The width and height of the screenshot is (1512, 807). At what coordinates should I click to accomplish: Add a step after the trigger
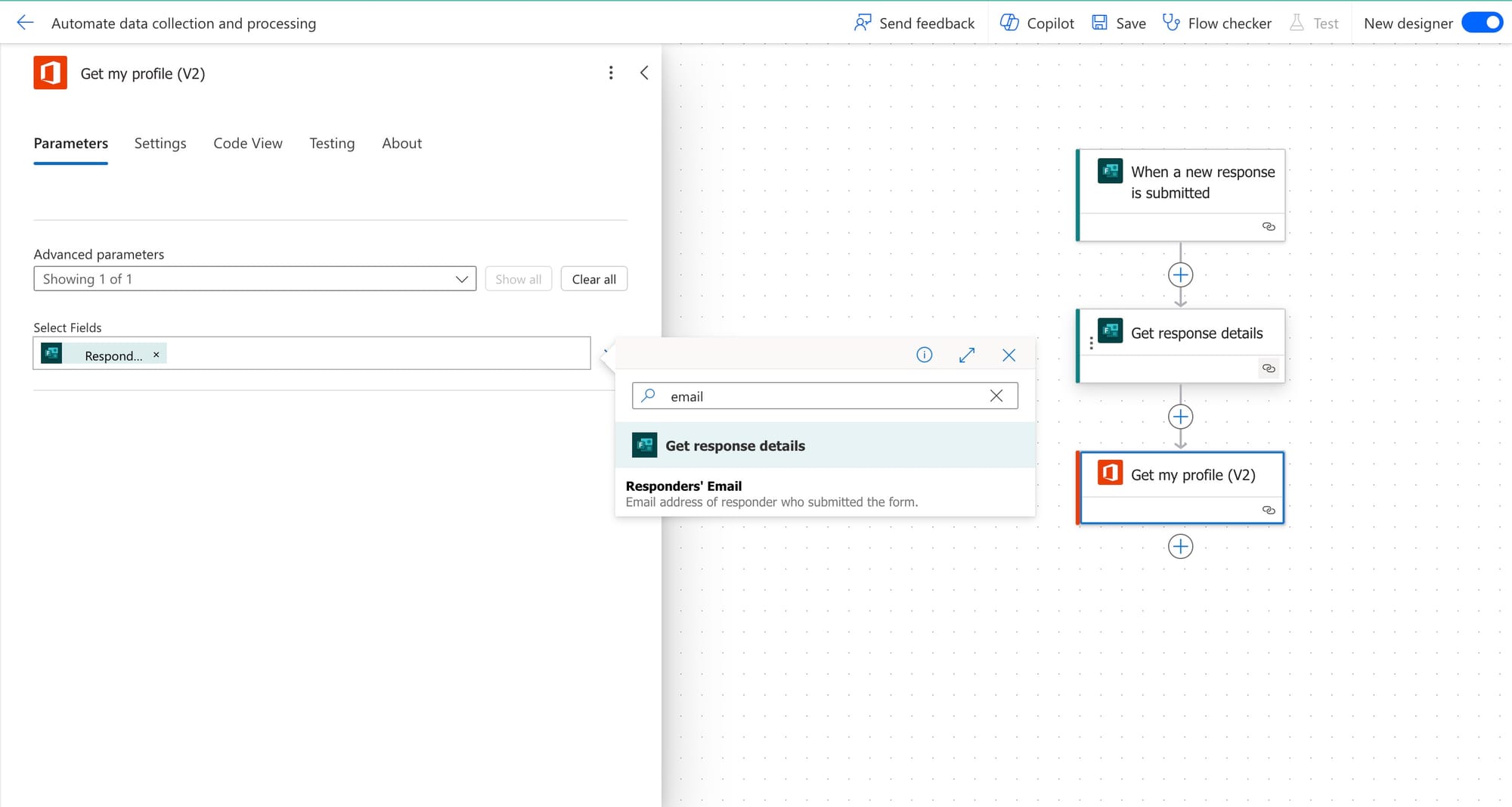coord(1180,275)
